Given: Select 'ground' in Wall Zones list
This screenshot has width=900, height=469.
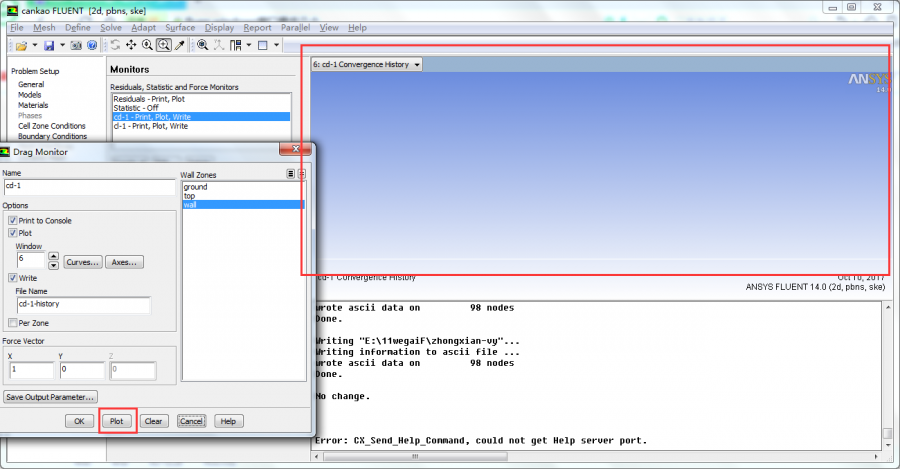Looking at the screenshot, I should click(x=243, y=187).
